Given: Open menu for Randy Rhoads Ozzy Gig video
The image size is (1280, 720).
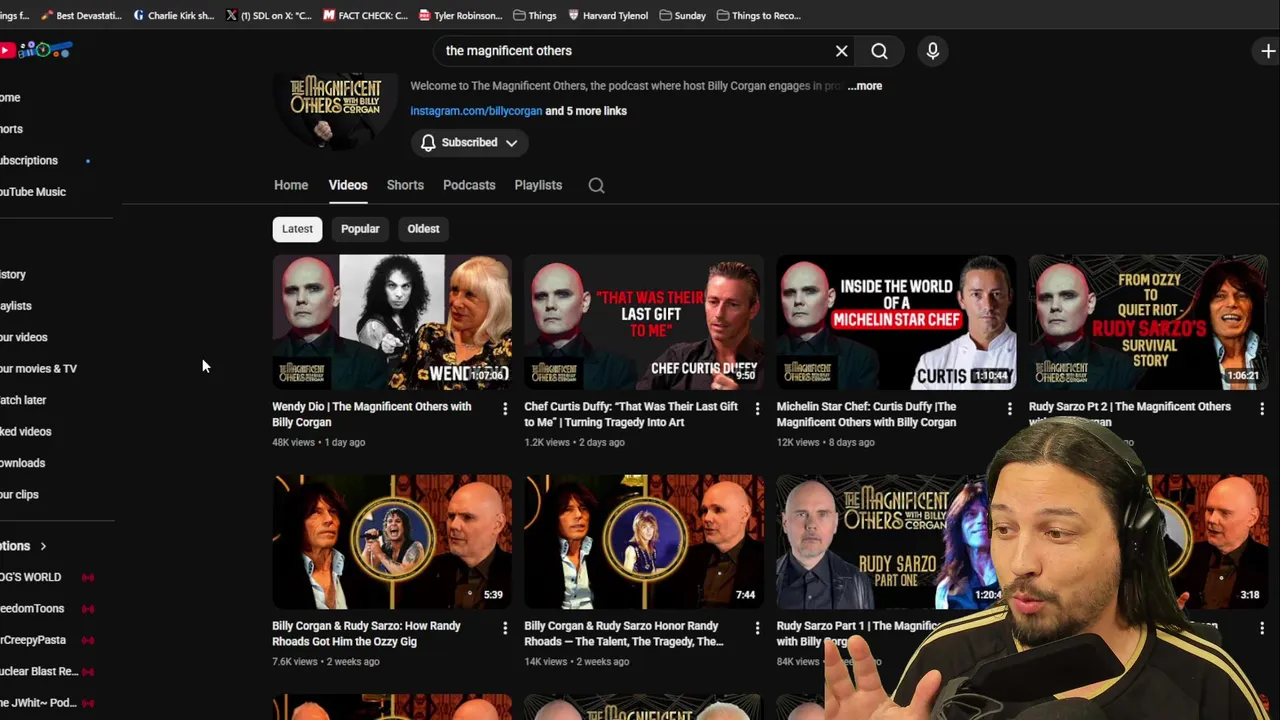Looking at the screenshot, I should click(x=505, y=628).
